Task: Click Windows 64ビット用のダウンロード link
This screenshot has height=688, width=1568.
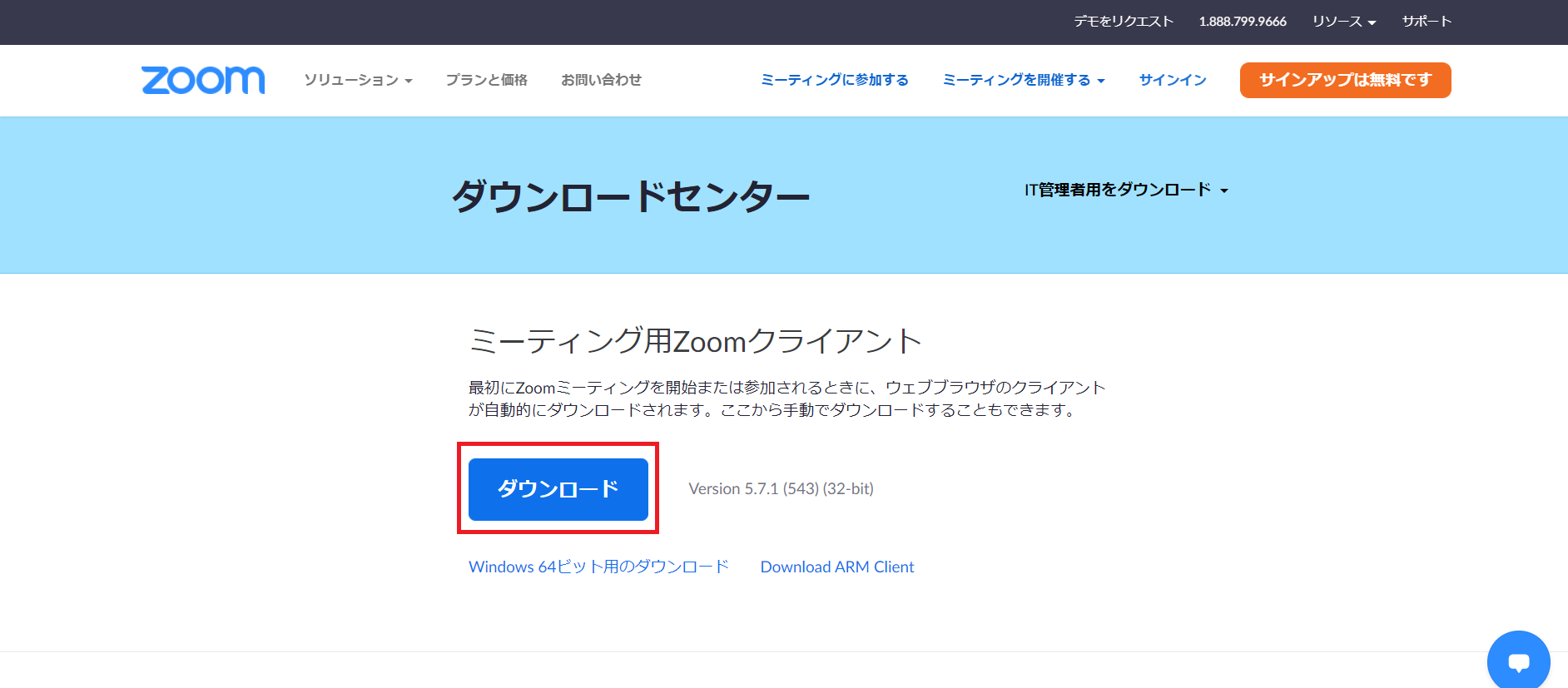Action: [598, 567]
